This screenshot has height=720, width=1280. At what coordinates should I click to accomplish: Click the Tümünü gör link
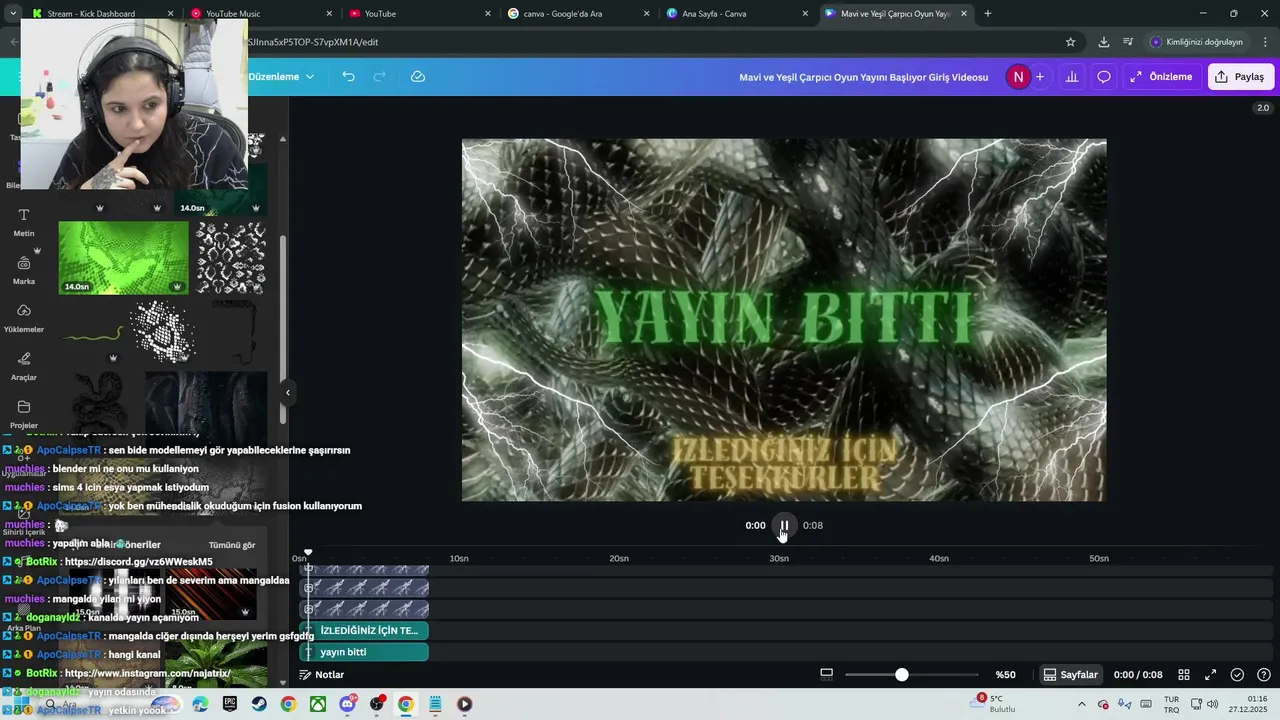pos(232,545)
